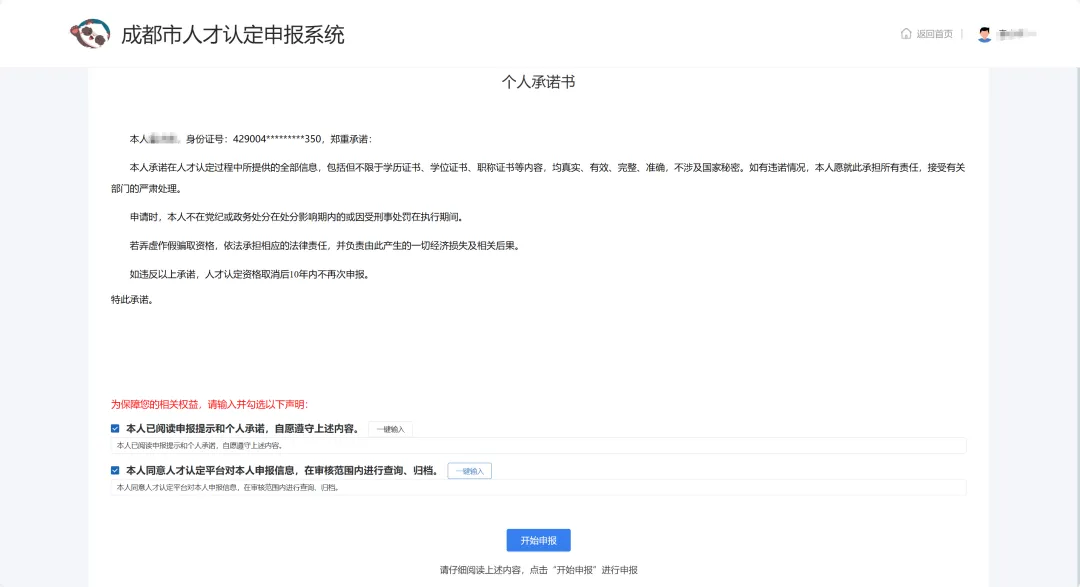The width and height of the screenshot is (1080, 587).
Task: Click paragraph 若弄虚作假骗取资格
Action: 324,246
